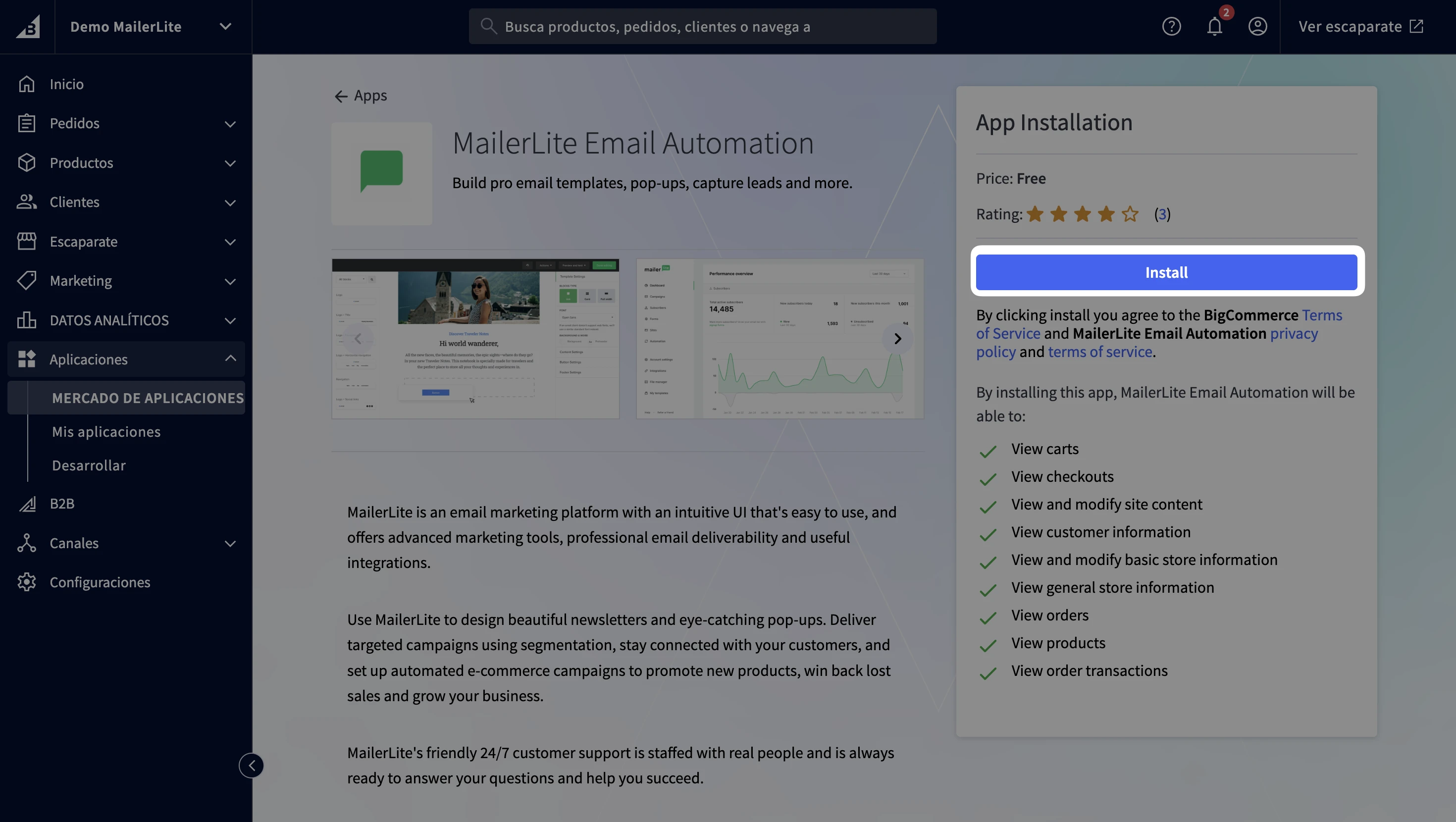Expand the Datos Analíticos menu chevron
Viewport: 1456px width, 822px height.
tap(230, 320)
